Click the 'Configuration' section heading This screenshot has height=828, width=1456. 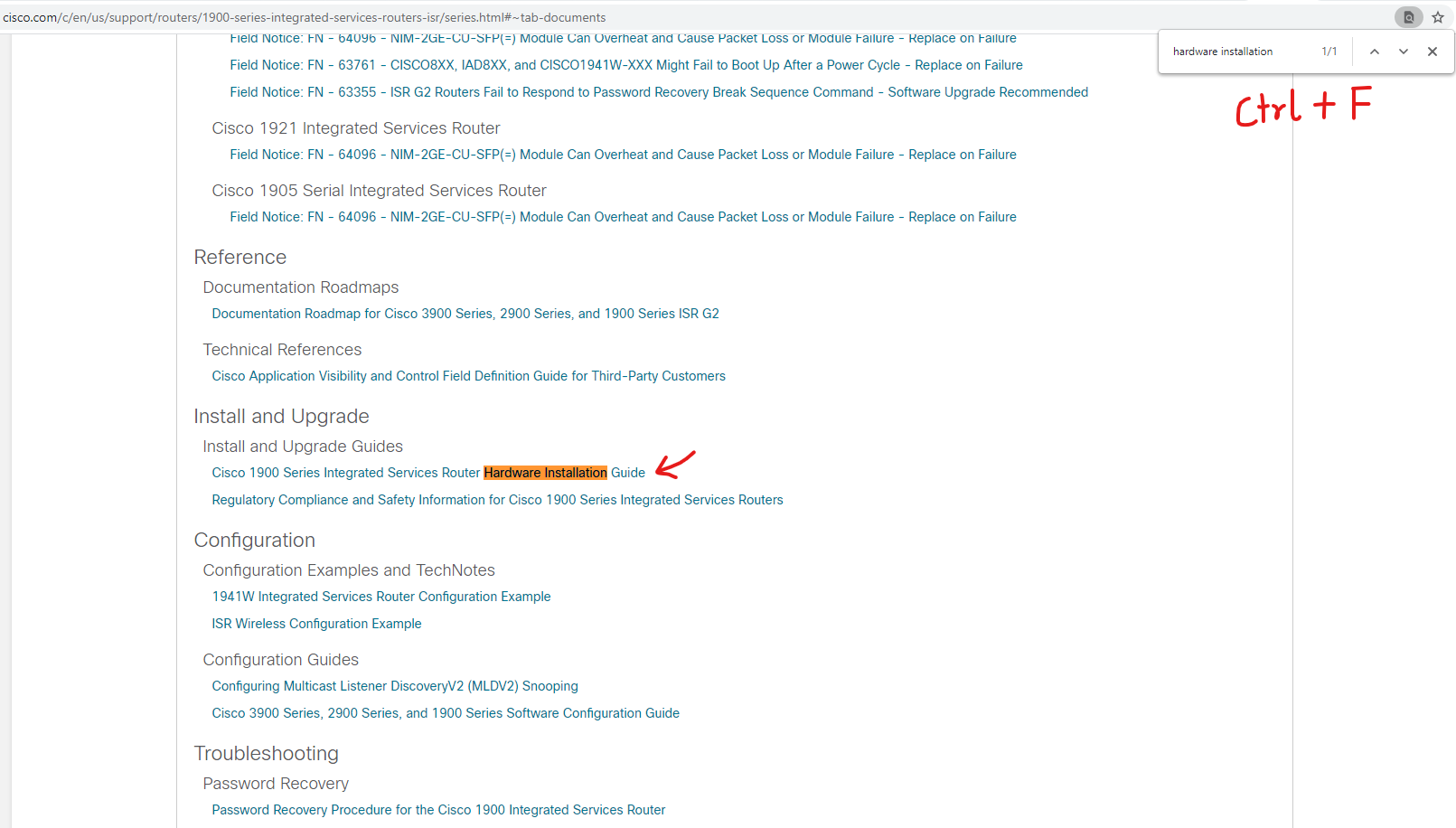pyautogui.click(x=255, y=541)
